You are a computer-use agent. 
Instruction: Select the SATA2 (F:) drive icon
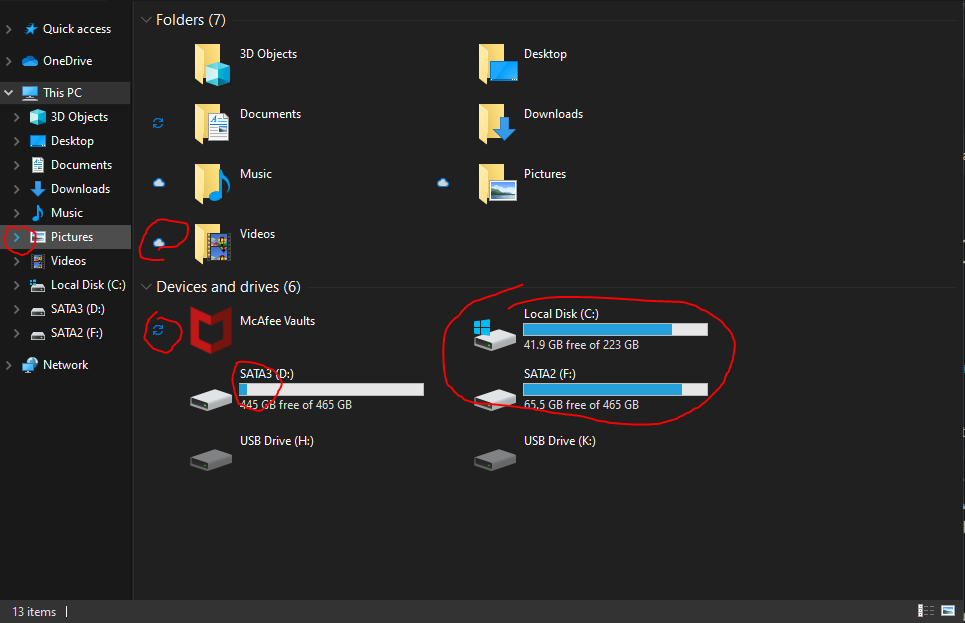(x=495, y=400)
